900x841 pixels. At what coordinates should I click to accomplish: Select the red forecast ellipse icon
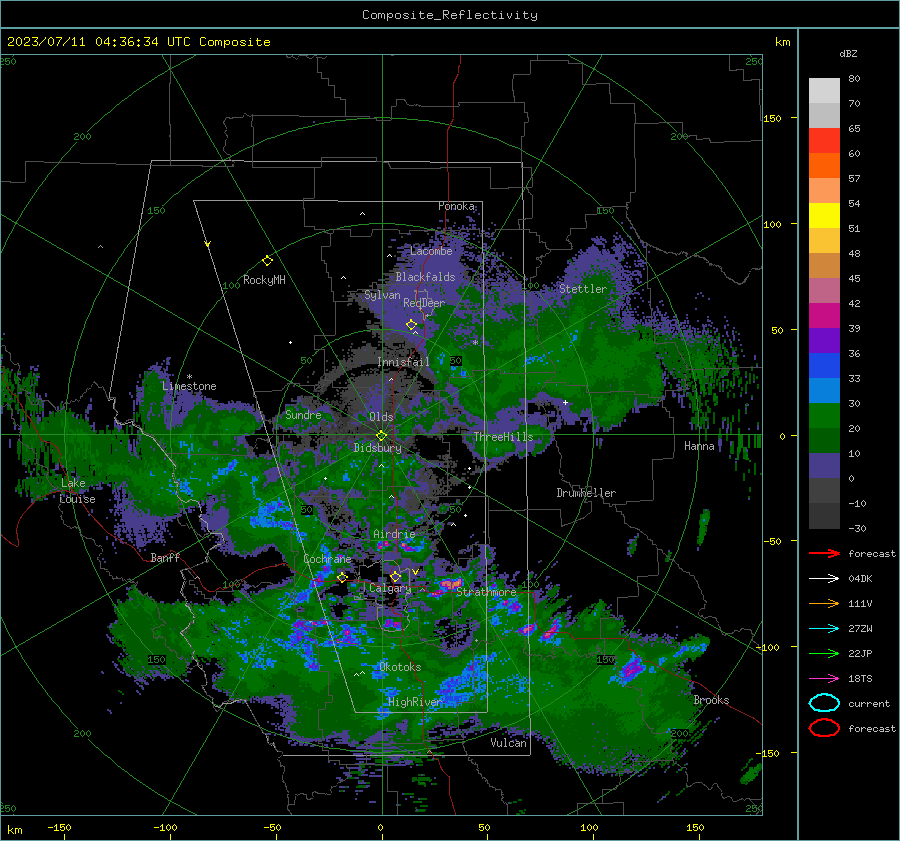pyautogui.click(x=824, y=728)
